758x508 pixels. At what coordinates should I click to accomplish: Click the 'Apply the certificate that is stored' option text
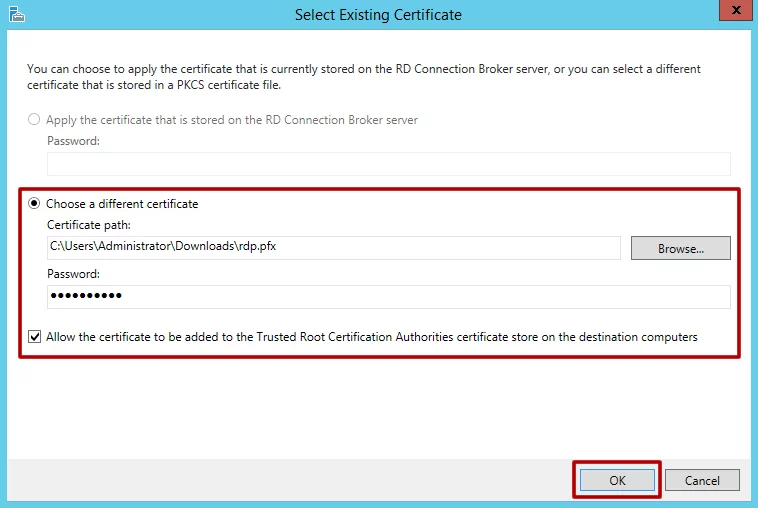tap(232, 120)
